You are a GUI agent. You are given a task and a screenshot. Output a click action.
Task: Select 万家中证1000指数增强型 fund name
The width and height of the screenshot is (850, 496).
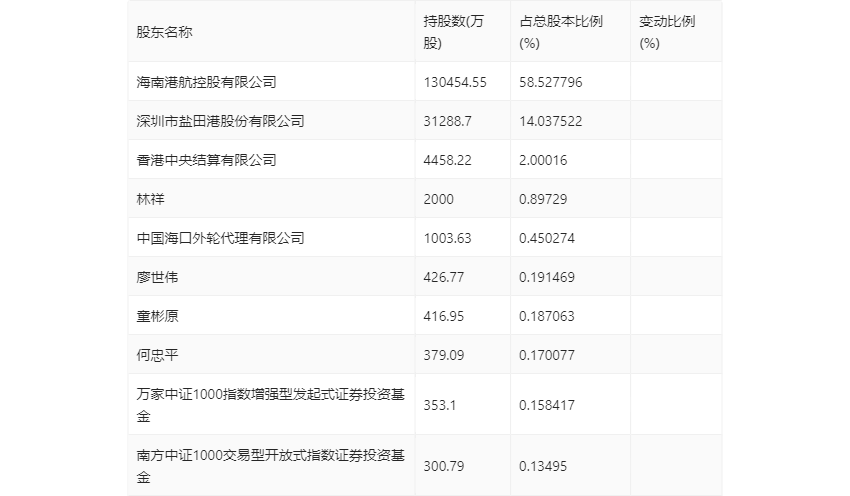click(271, 405)
